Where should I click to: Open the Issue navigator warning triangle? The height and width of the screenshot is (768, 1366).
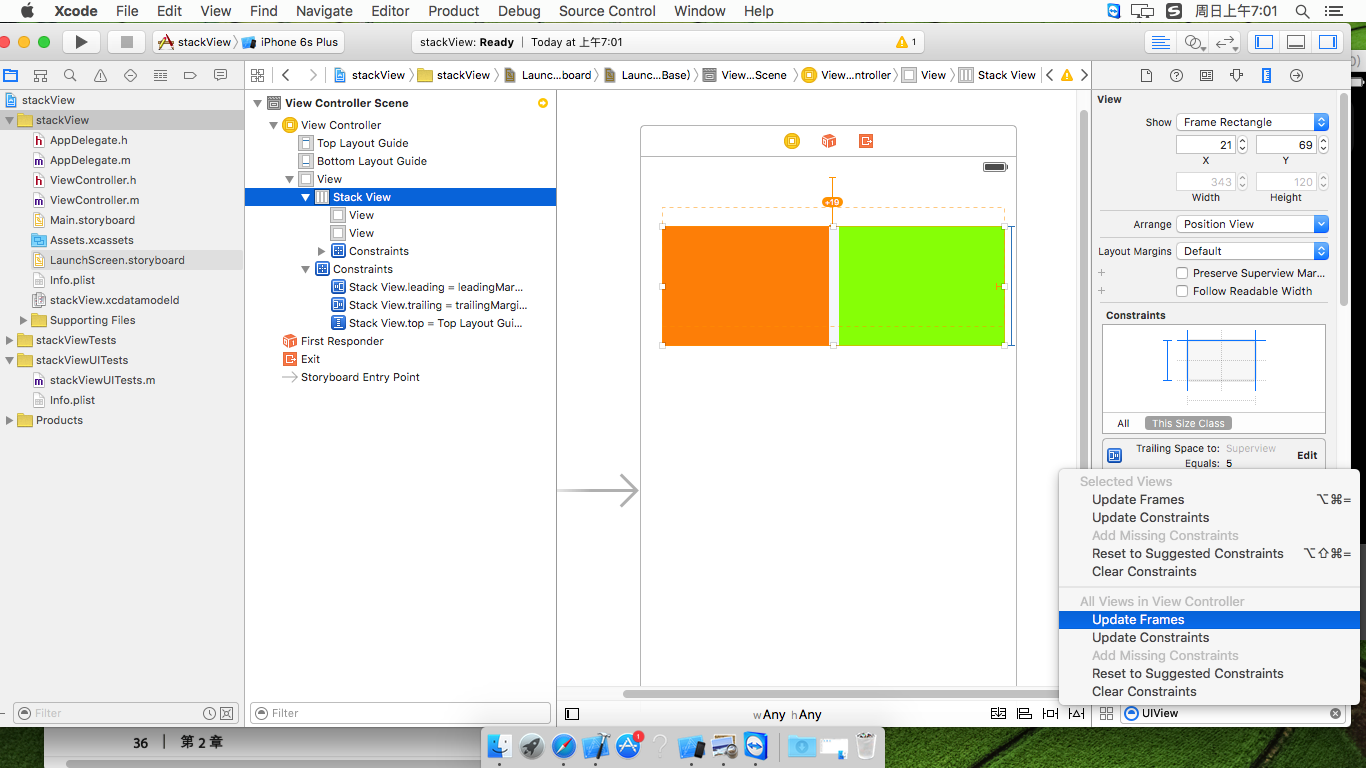(100, 75)
